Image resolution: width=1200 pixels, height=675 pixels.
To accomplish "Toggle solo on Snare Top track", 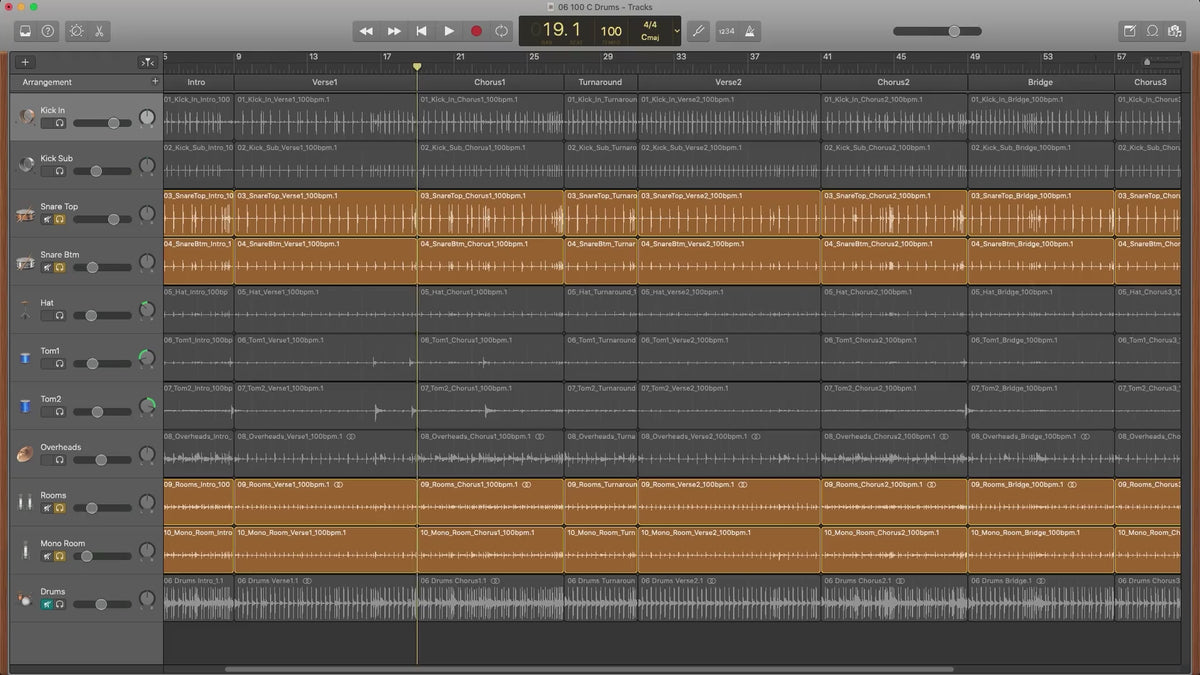I will pos(60,219).
